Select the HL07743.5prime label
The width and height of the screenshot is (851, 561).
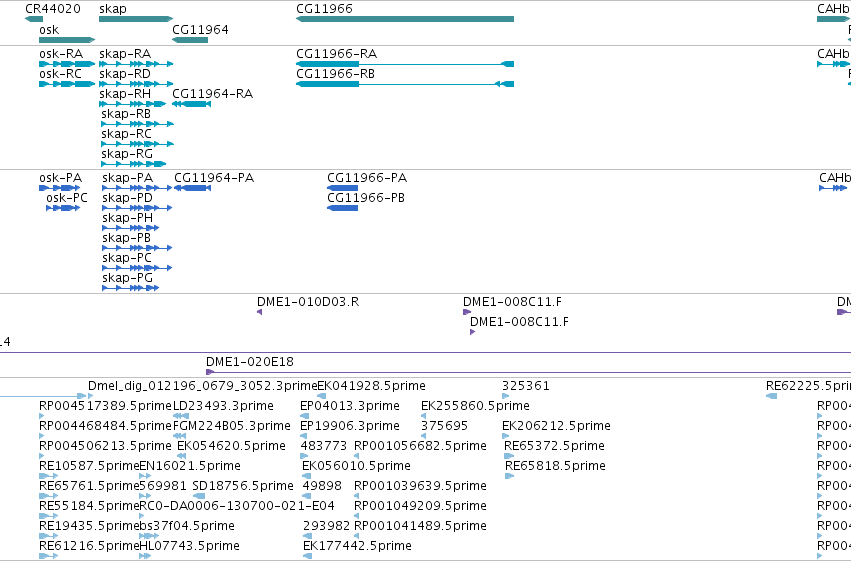pos(189,546)
